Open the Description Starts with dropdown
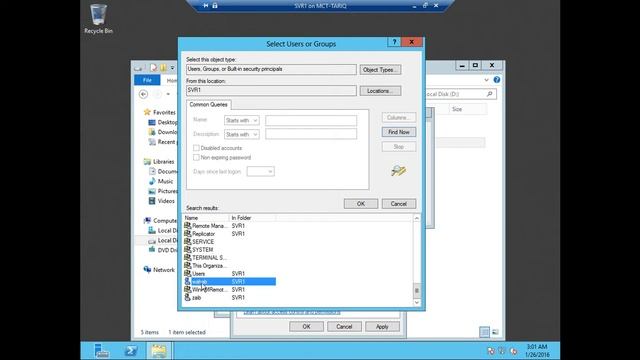Viewport: 640px width, 360px height. [242, 134]
